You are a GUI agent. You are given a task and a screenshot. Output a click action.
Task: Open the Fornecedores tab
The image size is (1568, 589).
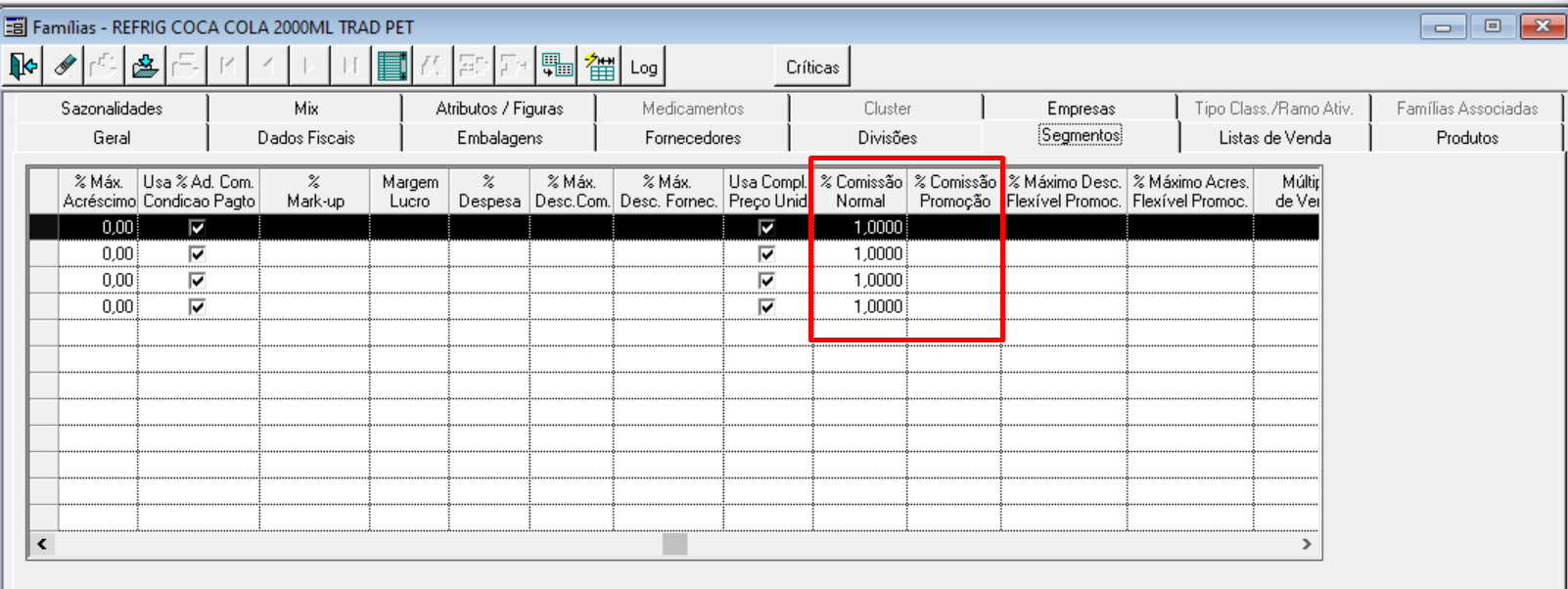(693, 138)
